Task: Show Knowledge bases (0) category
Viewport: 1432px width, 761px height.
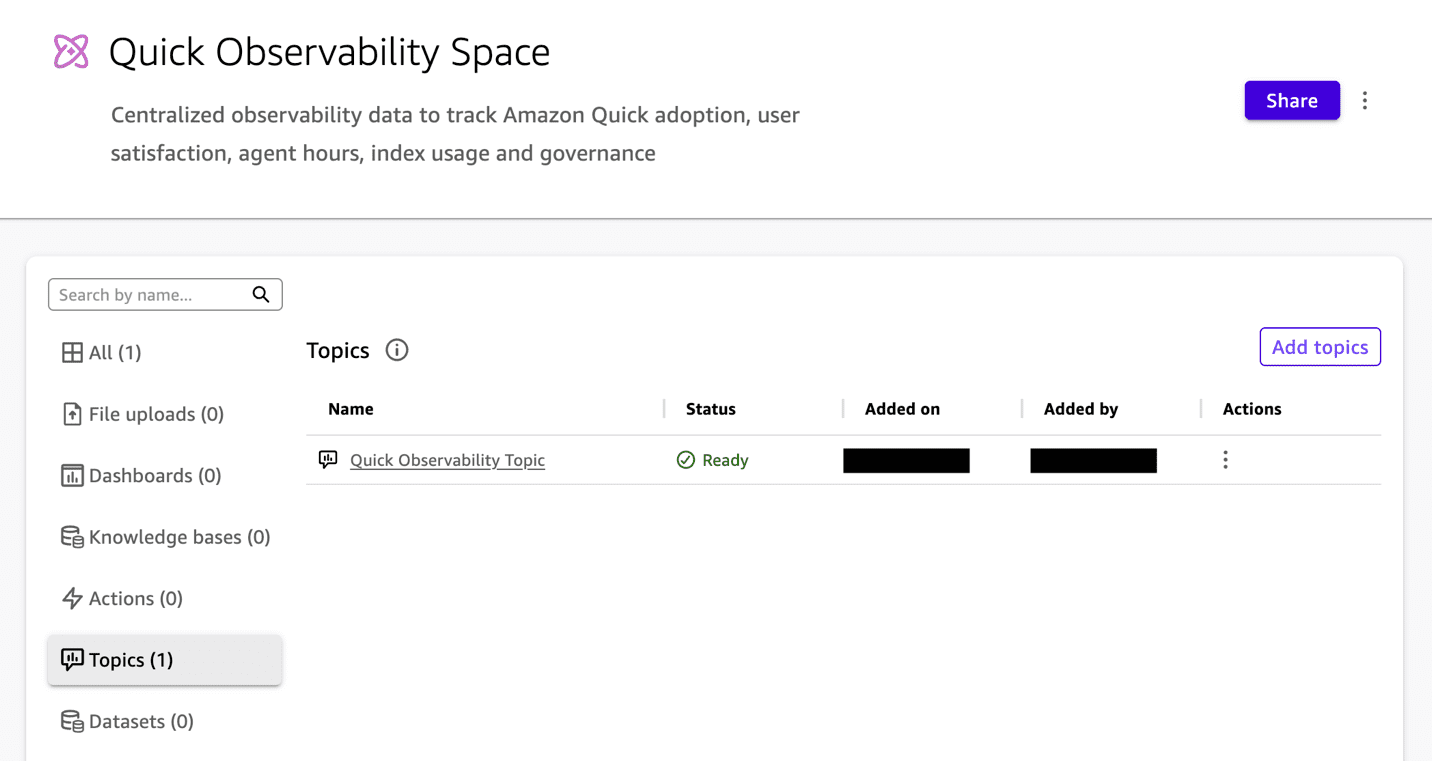Action: 165,537
